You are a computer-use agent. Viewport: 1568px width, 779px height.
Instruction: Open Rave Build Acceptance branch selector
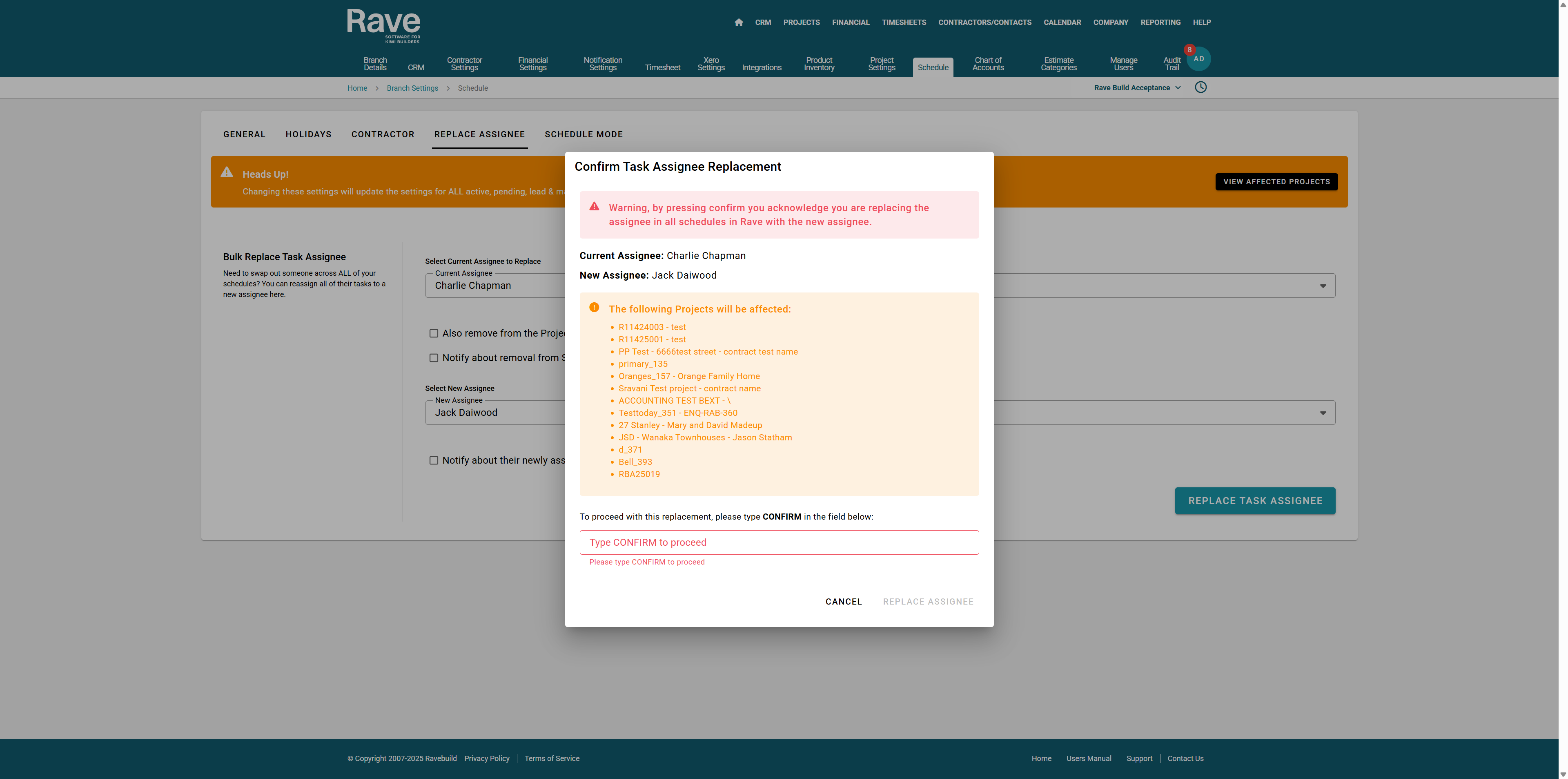click(1136, 88)
